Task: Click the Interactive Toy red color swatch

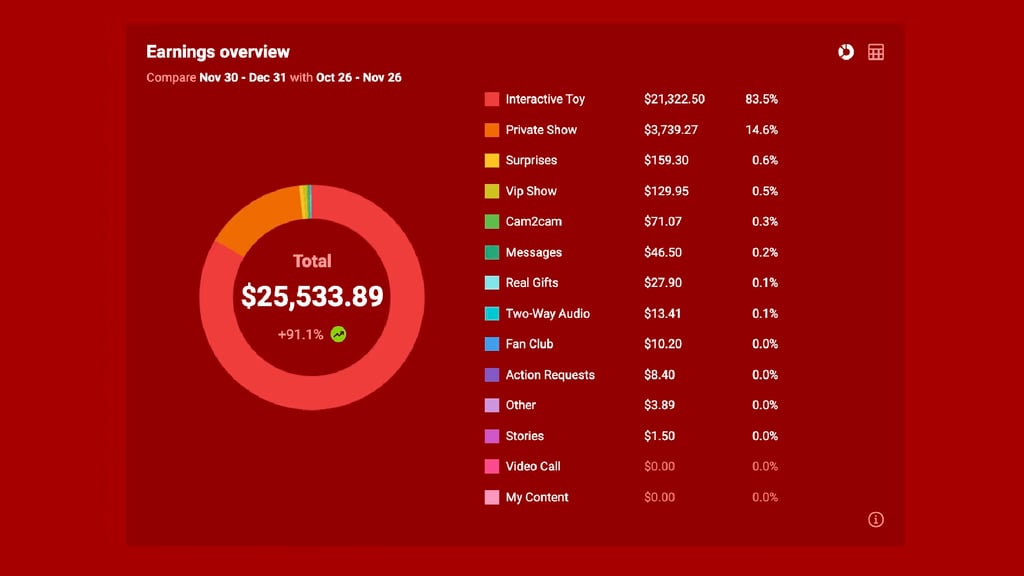Action: pos(492,99)
